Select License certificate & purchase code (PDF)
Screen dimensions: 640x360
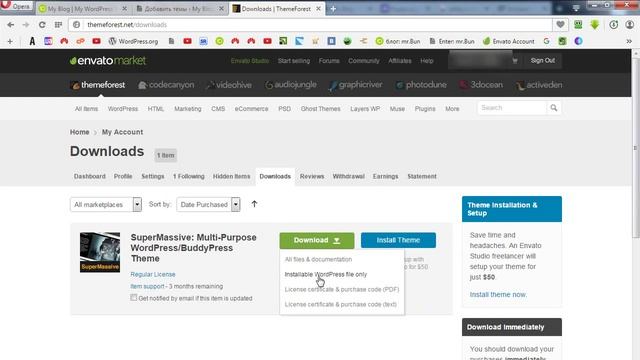[x=342, y=289]
